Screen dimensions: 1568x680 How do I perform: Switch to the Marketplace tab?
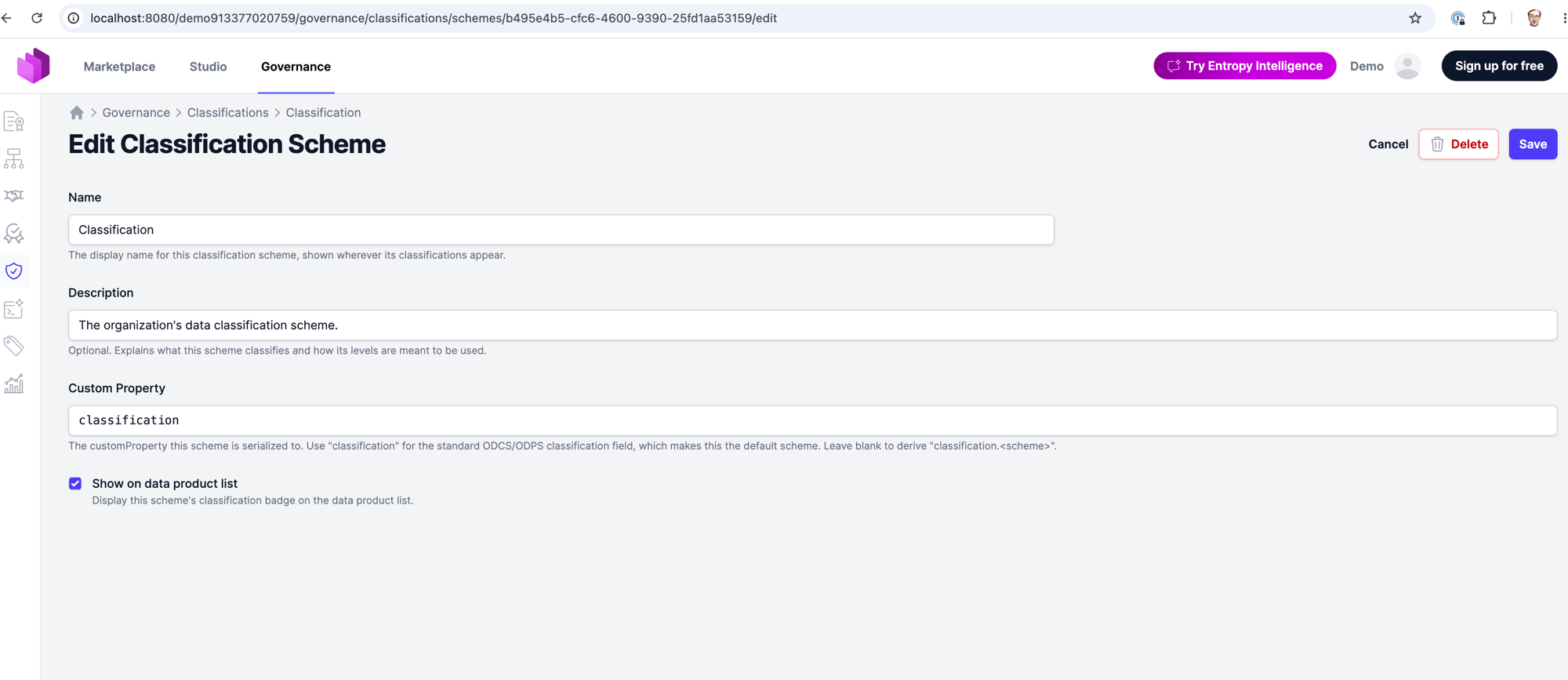119,67
